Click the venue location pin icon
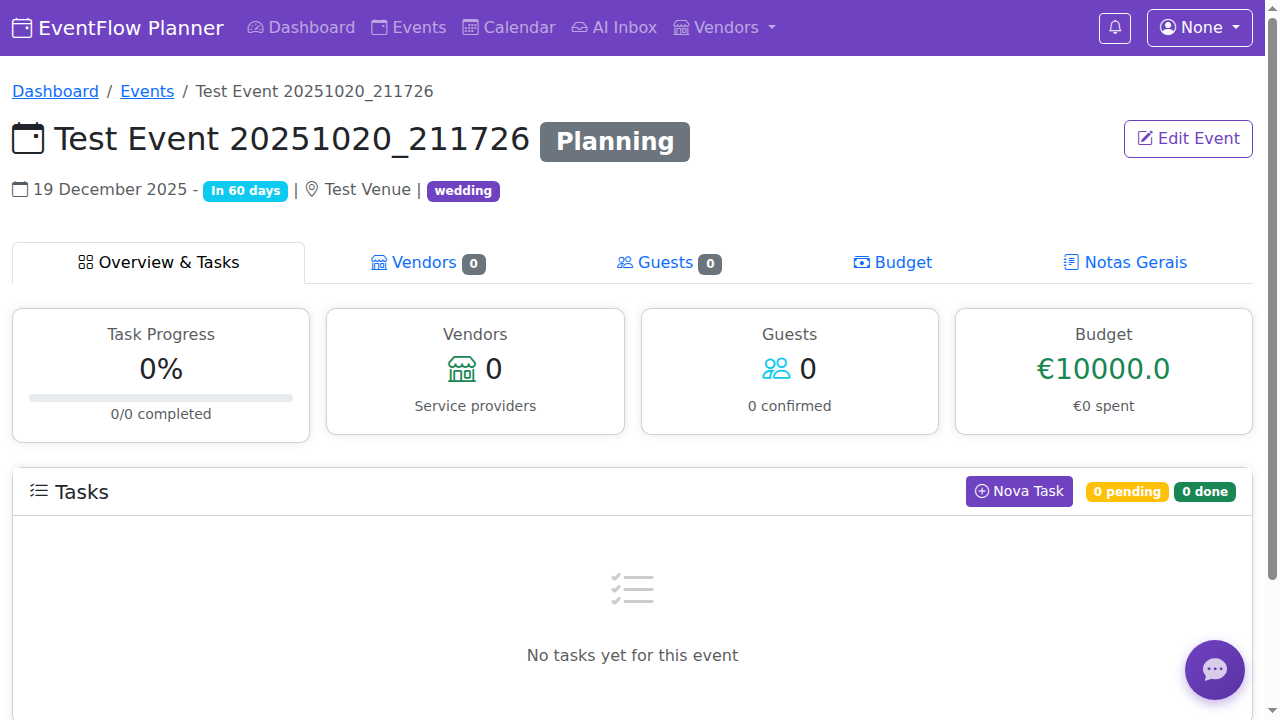The image size is (1280, 720). [x=312, y=190]
